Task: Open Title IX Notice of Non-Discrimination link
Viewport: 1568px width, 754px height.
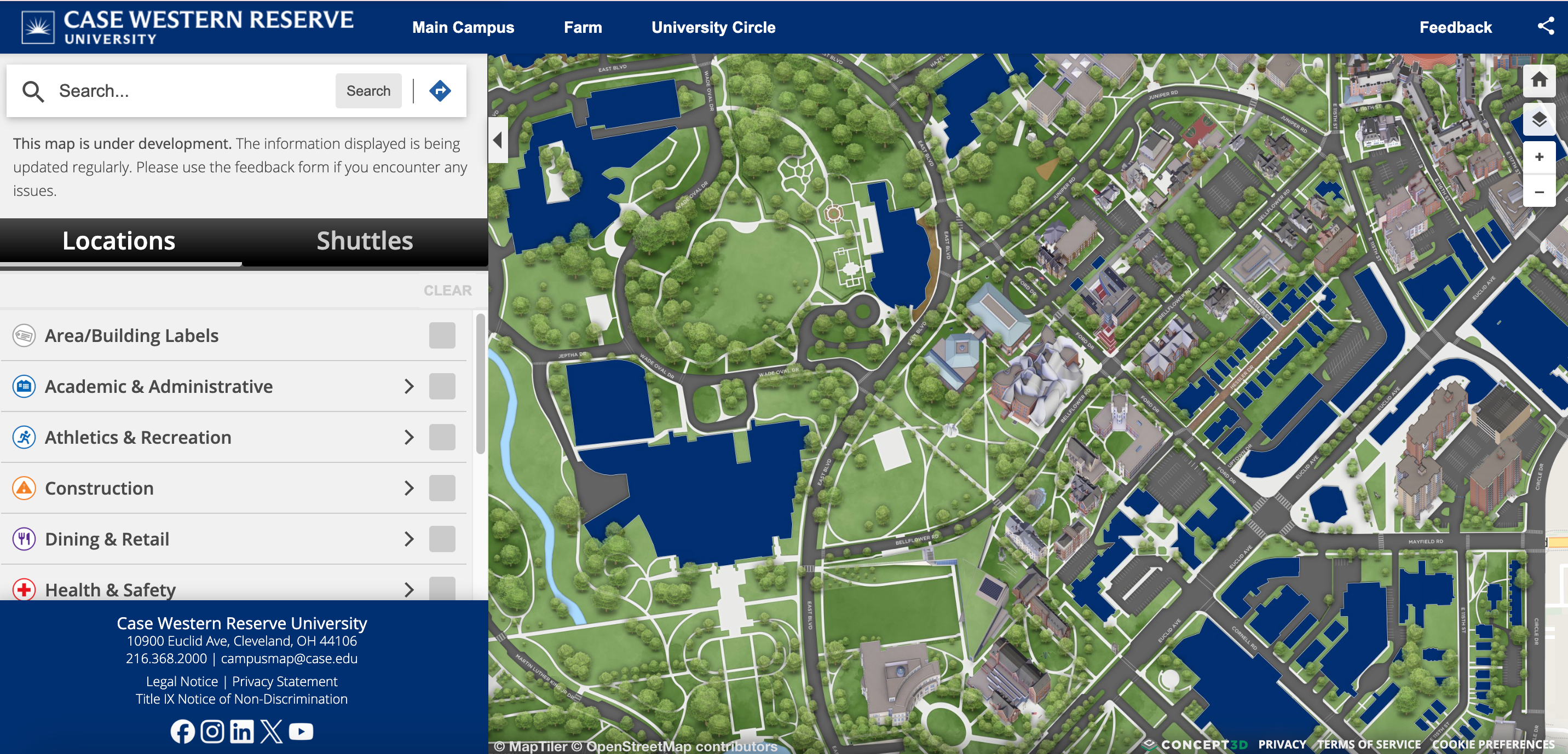Action: pos(241,699)
